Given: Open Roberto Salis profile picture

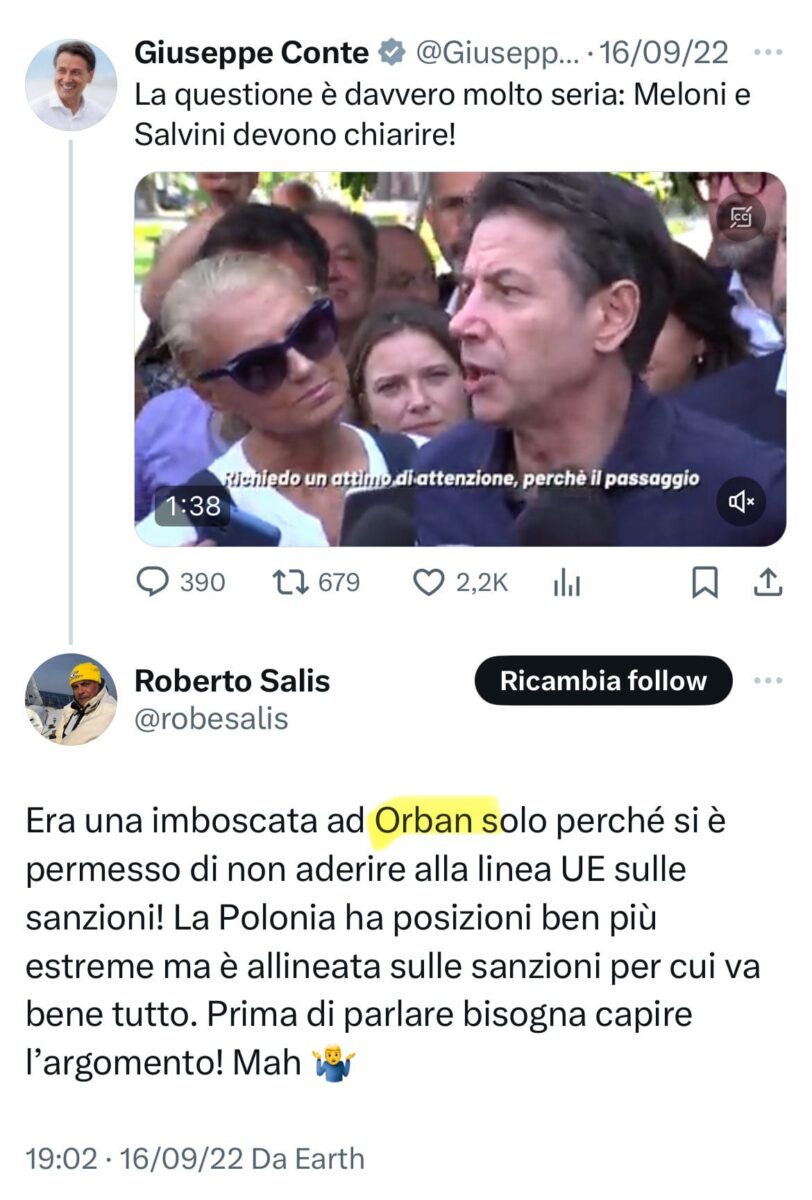Looking at the screenshot, I should (70, 699).
